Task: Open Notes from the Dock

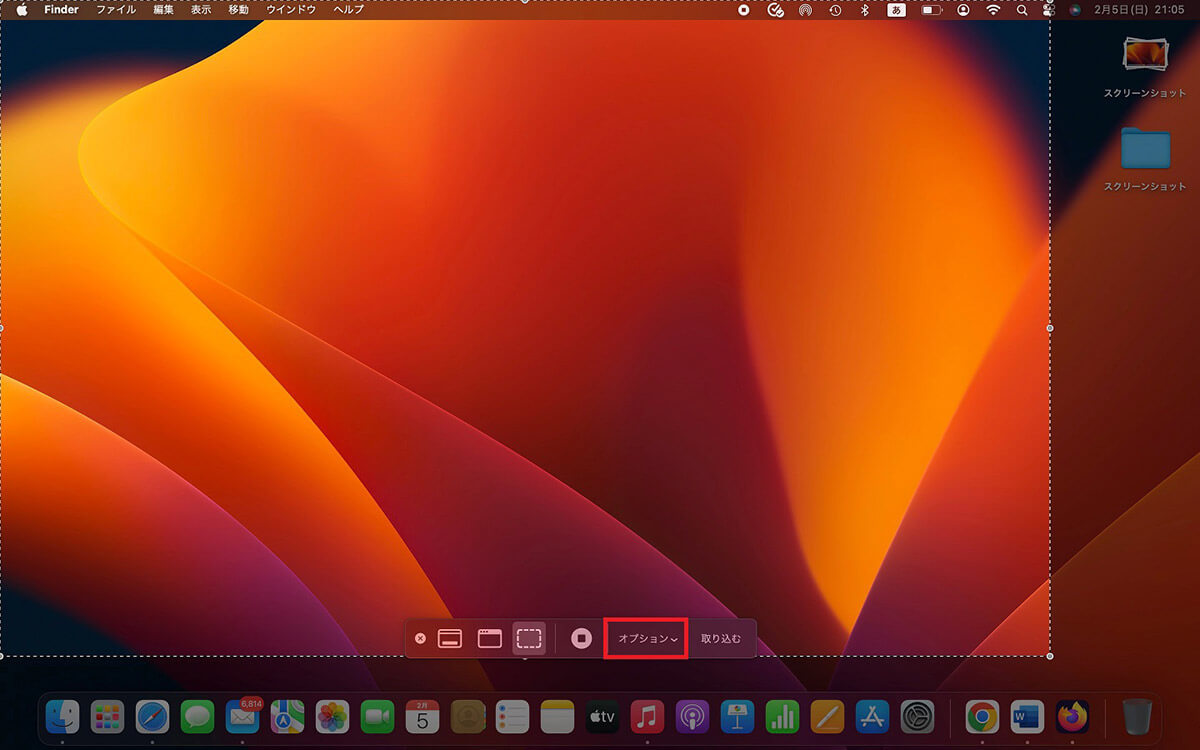Action: point(557,716)
